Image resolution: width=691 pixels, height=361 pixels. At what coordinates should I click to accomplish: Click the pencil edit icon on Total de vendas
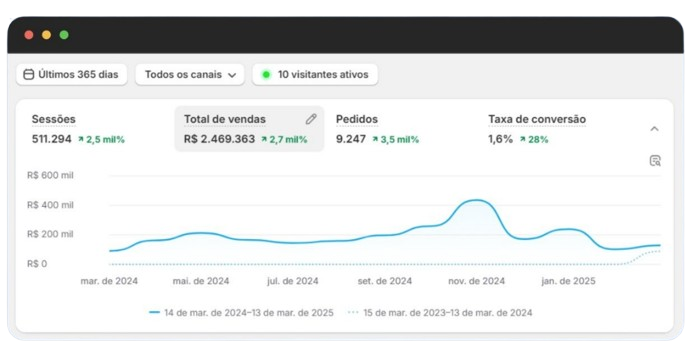pos(311,119)
